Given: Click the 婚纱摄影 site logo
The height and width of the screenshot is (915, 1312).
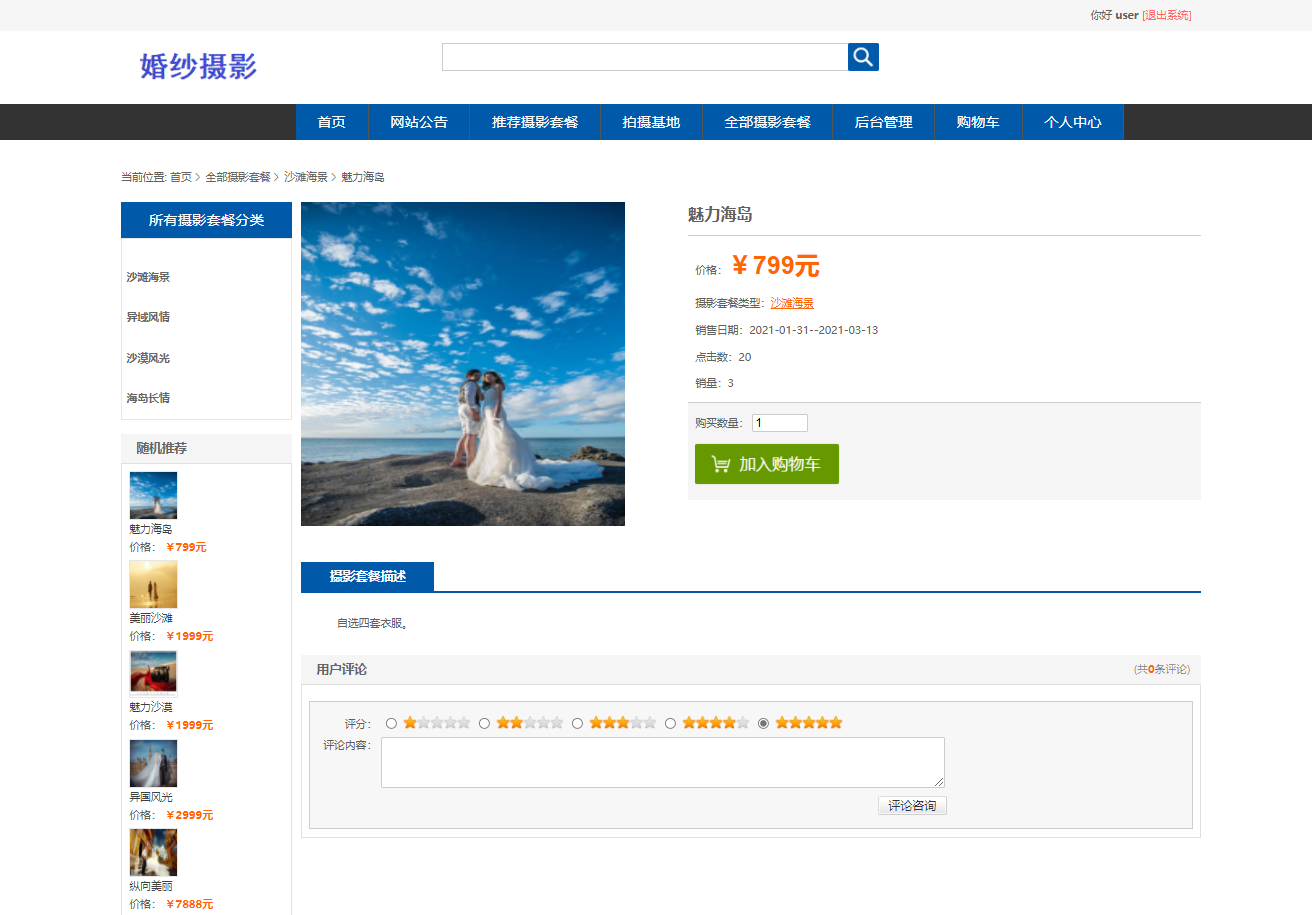Looking at the screenshot, I should [196, 66].
